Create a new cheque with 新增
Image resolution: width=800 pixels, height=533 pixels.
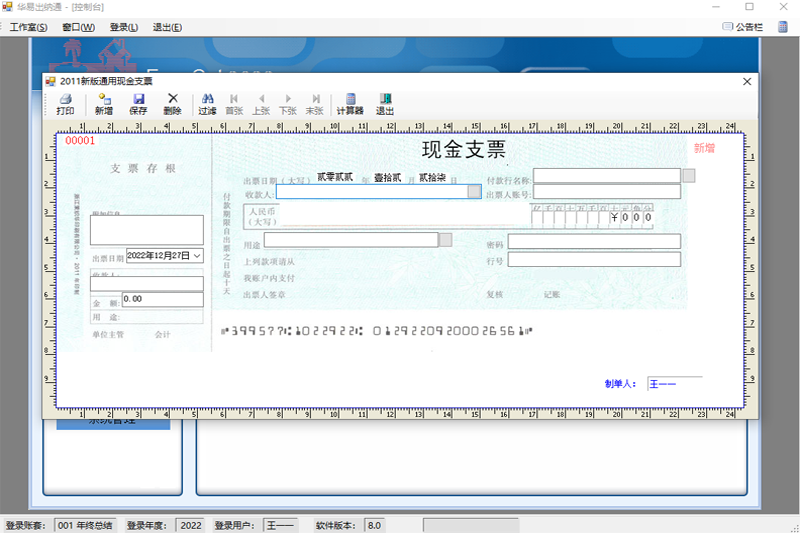pyautogui.click(x=104, y=104)
